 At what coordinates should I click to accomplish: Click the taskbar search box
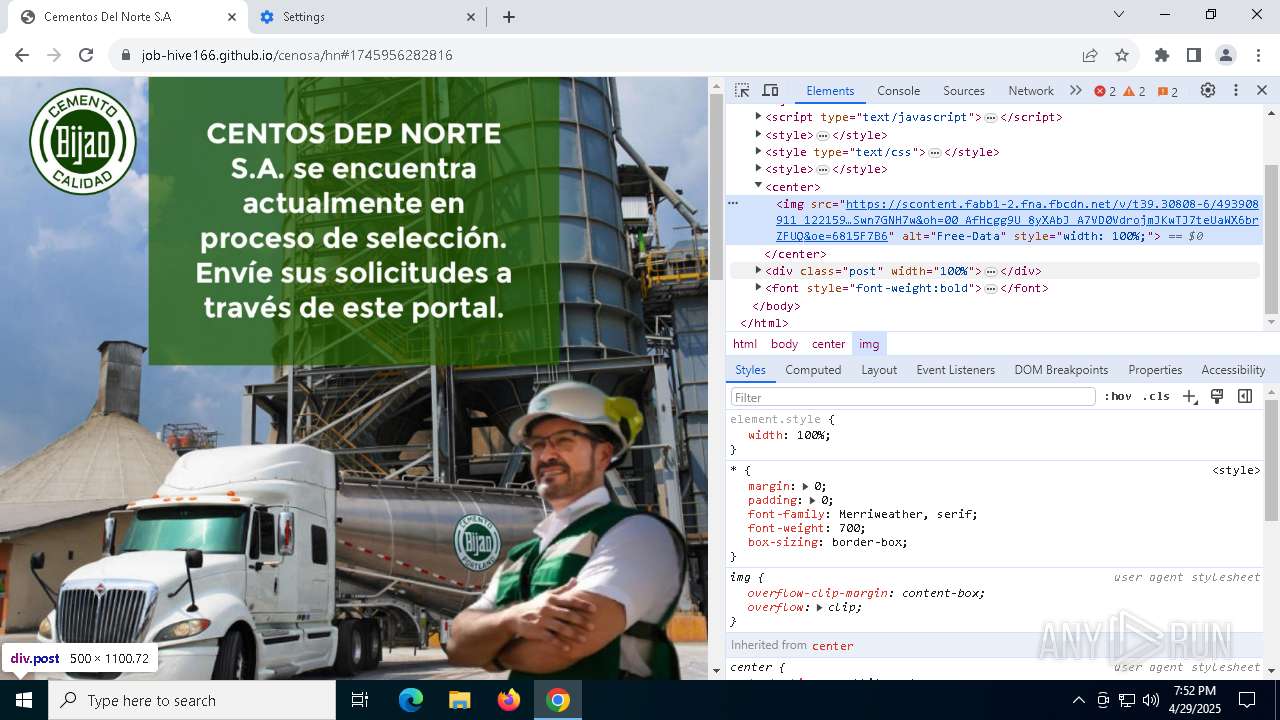[192, 700]
